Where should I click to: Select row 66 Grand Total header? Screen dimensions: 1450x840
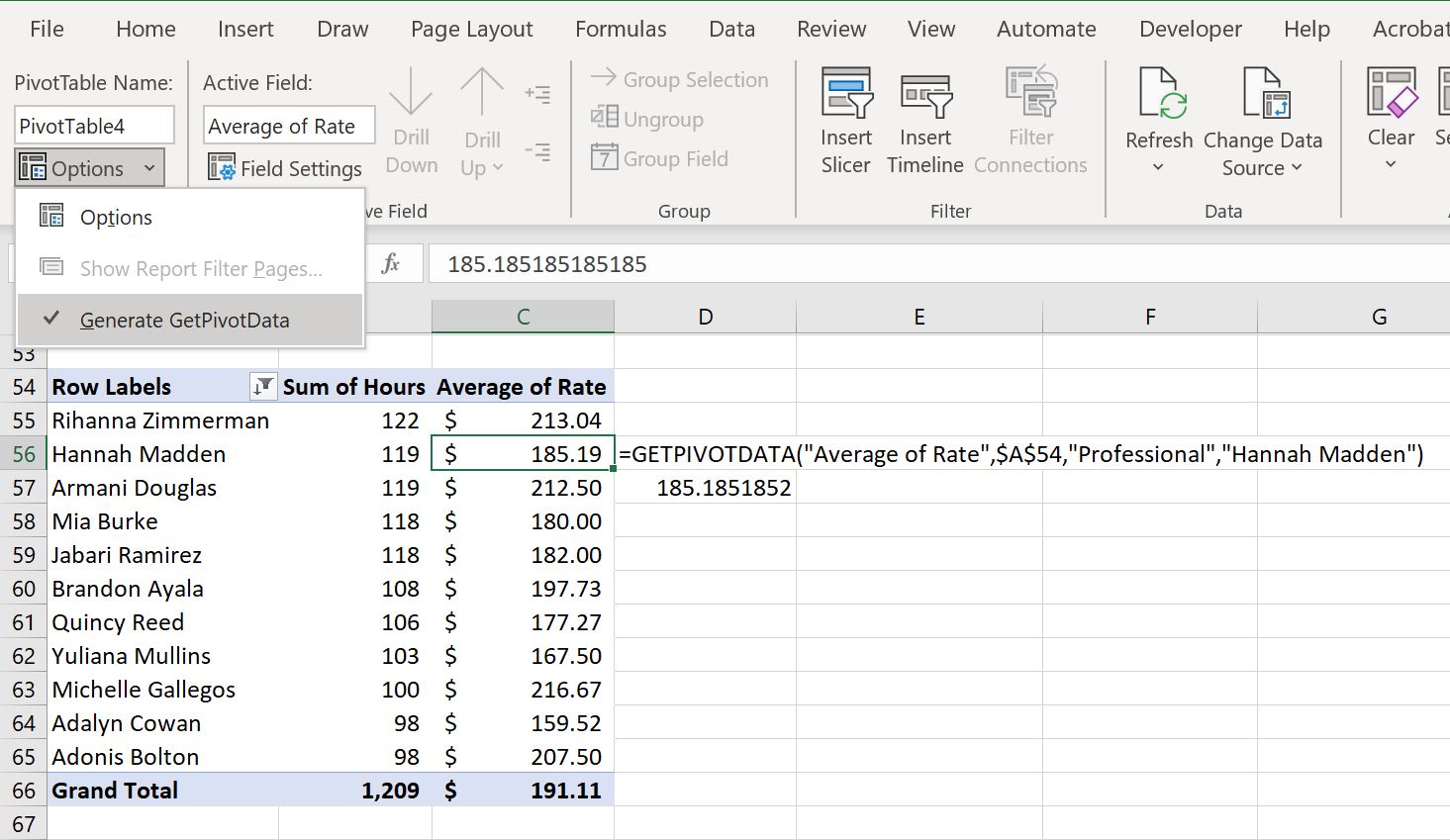coord(24,791)
